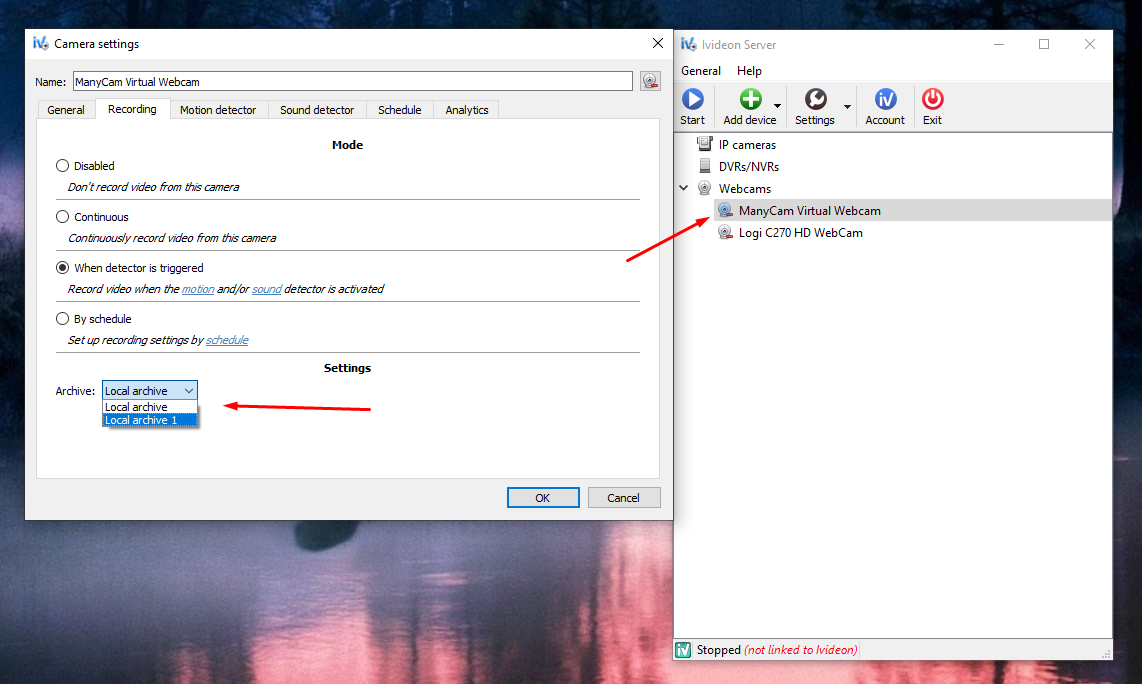Viewport: 1142px width, 684px height.
Task: Switch to the Recording tab
Action: coord(132,109)
